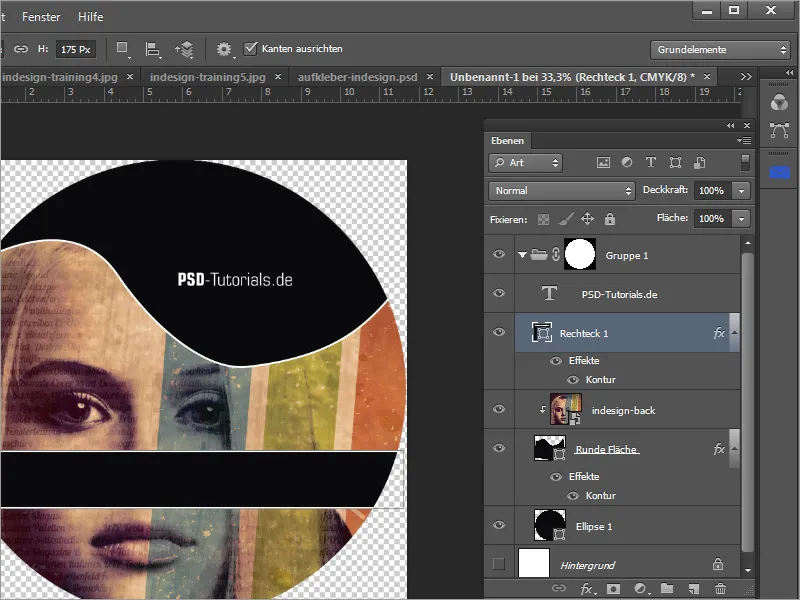Close aufkleber-indesign.psd tab
Screen dimensions: 800x600
pos(430,77)
